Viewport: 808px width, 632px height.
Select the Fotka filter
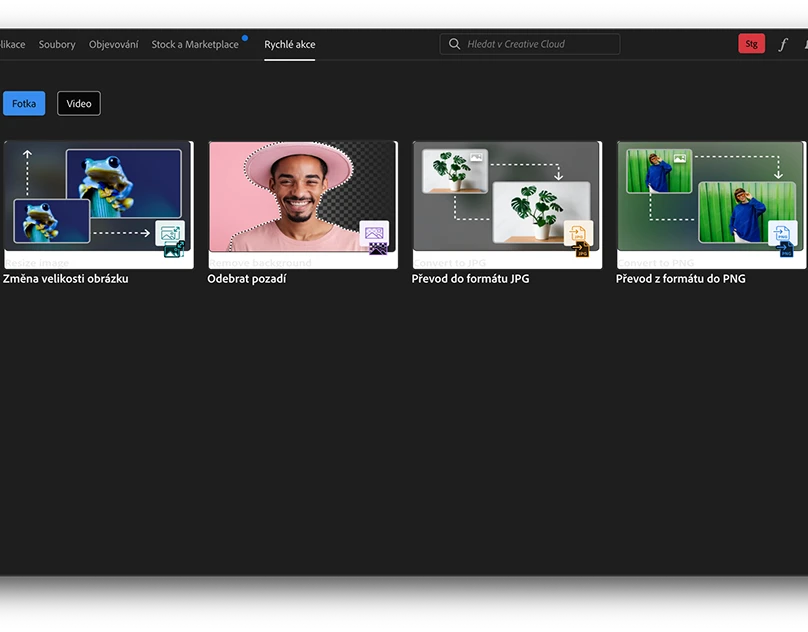click(x=24, y=103)
